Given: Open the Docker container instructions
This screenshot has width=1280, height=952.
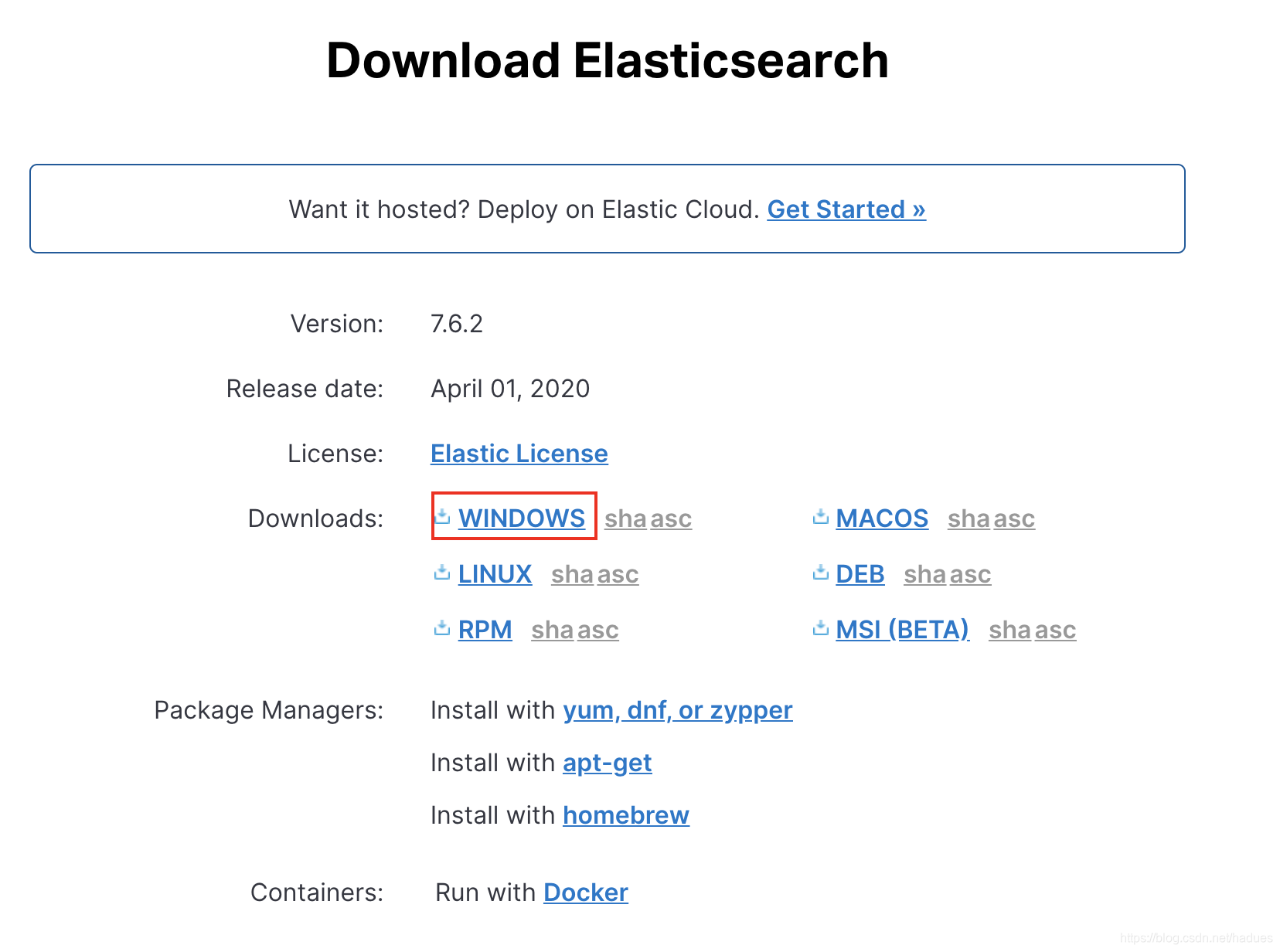Looking at the screenshot, I should tap(586, 892).
